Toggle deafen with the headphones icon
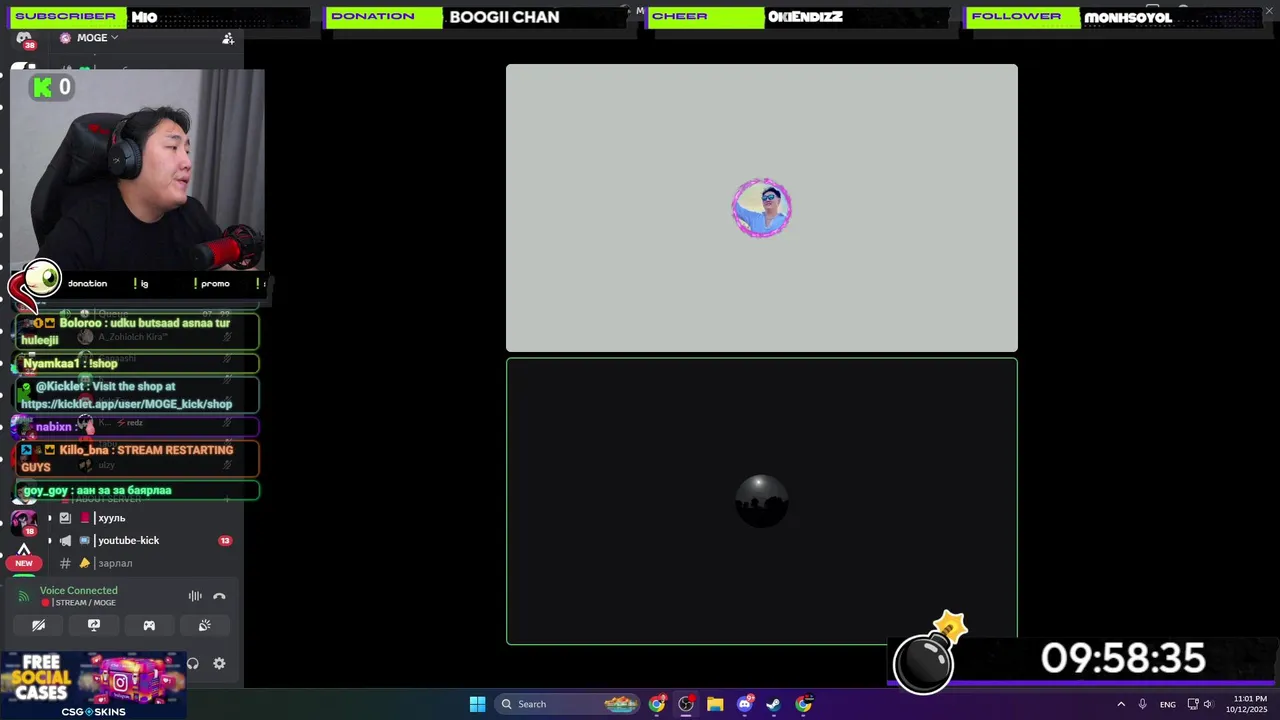The width and height of the screenshot is (1280, 720). point(193,663)
